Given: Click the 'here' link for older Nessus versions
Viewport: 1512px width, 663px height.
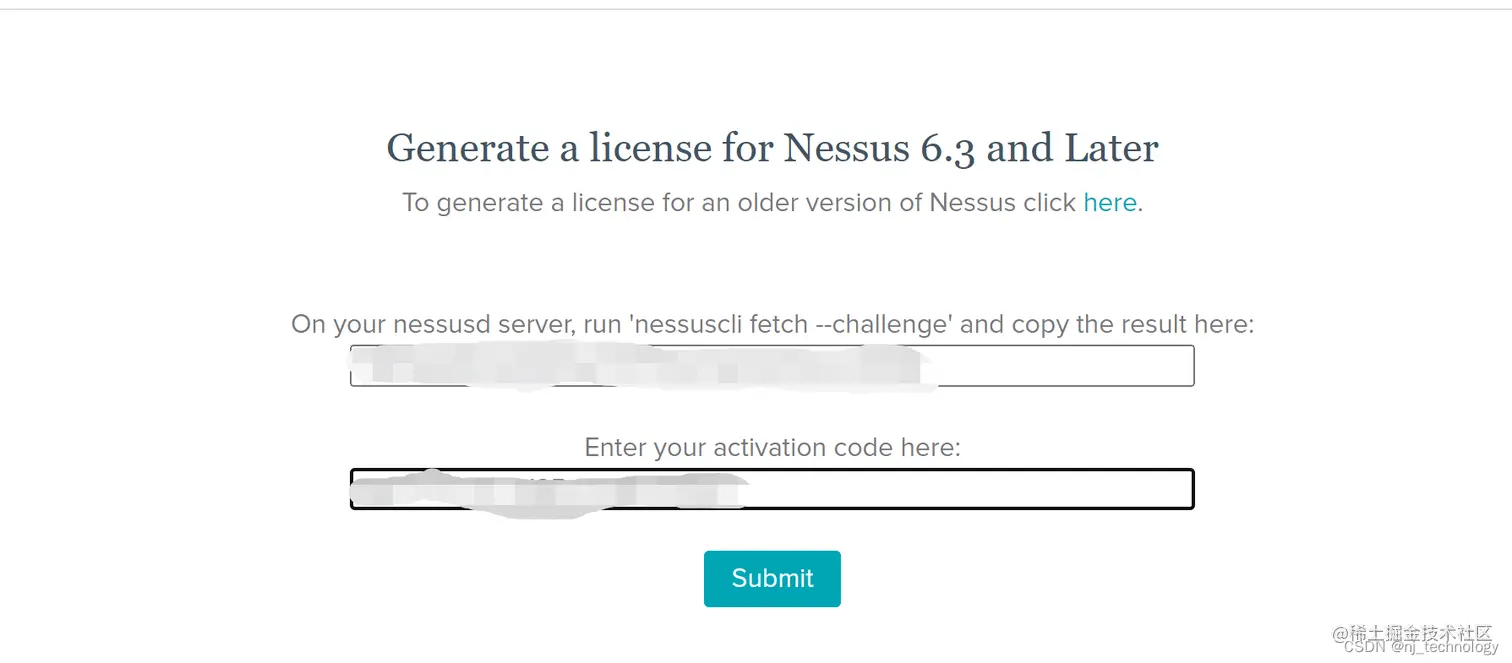Looking at the screenshot, I should (1110, 202).
